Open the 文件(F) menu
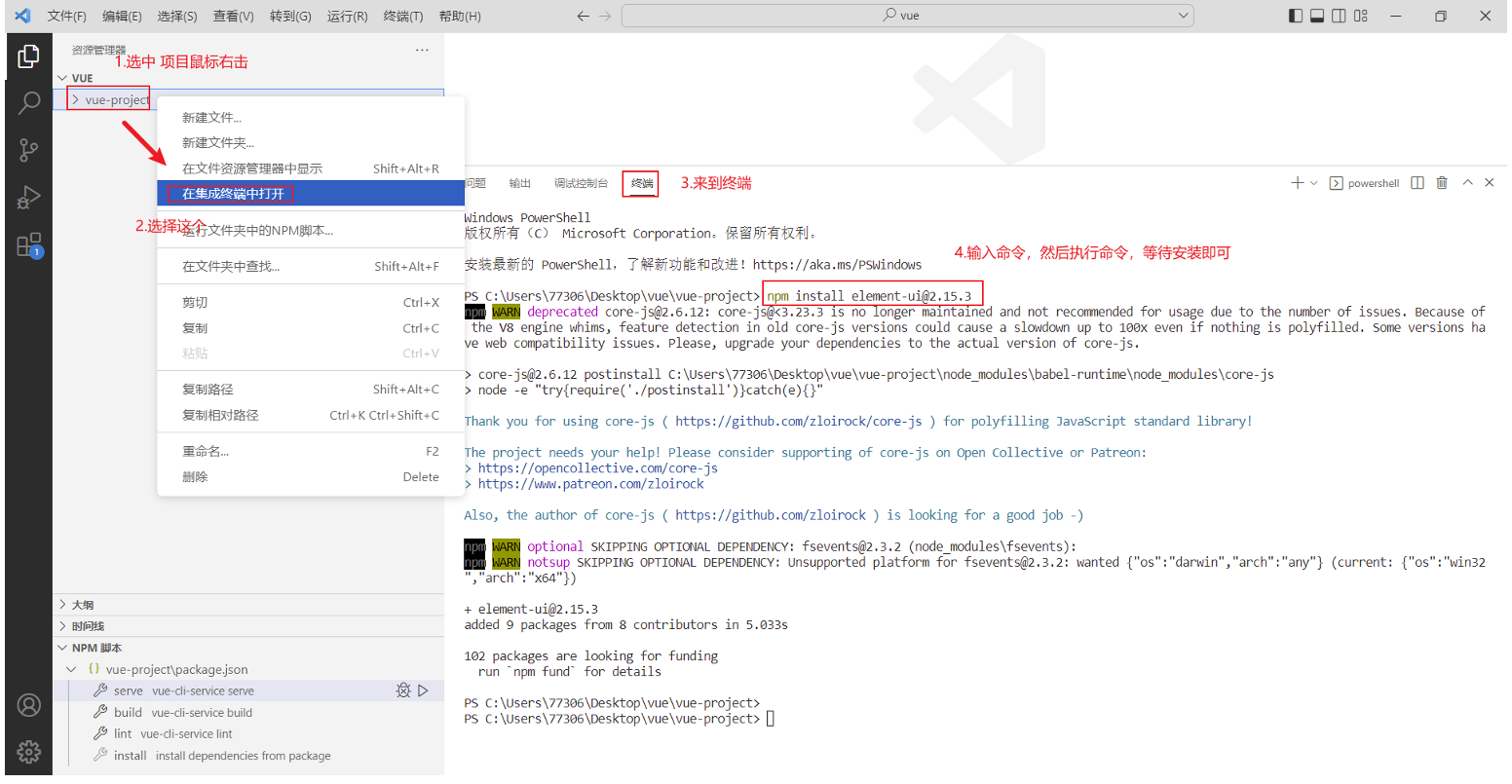This screenshot has height=784, width=1512. [66, 16]
